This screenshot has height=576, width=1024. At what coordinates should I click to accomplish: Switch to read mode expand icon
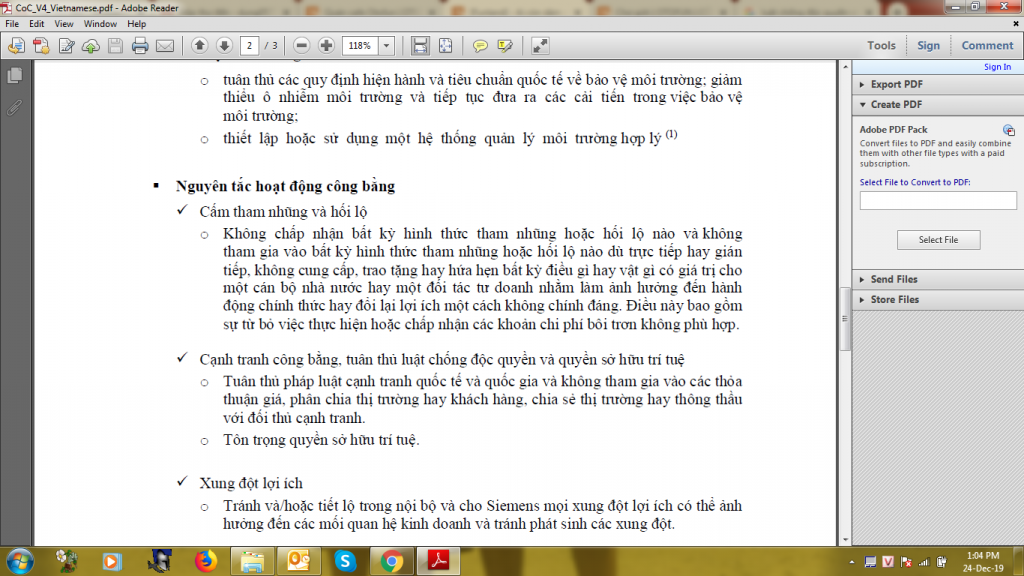click(540, 46)
